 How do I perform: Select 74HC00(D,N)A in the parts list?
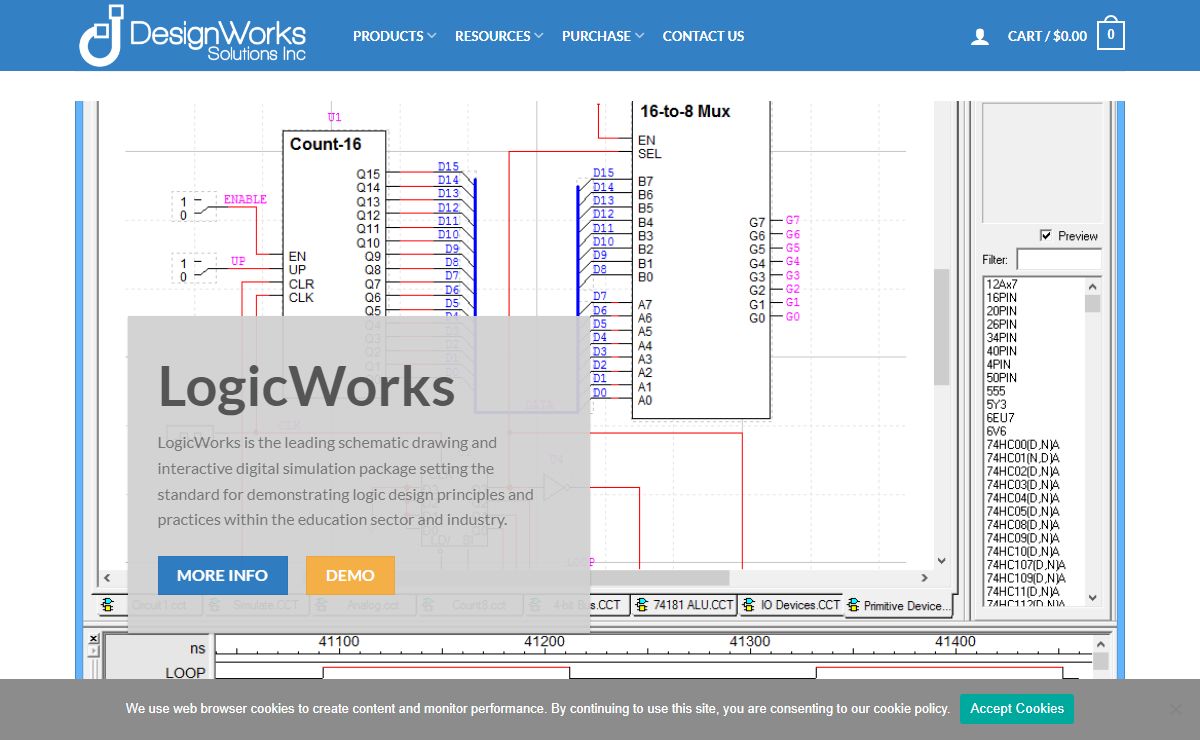[1023, 445]
